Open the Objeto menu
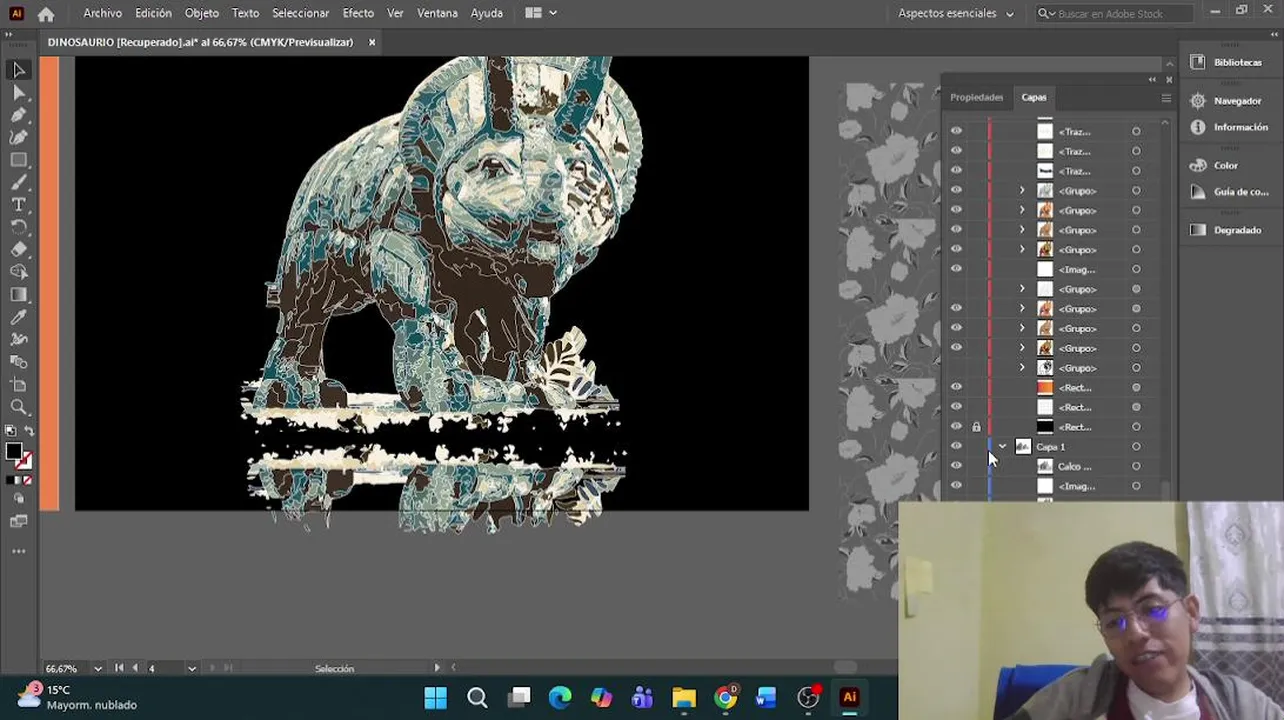This screenshot has height=720, width=1284. (202, 13)
